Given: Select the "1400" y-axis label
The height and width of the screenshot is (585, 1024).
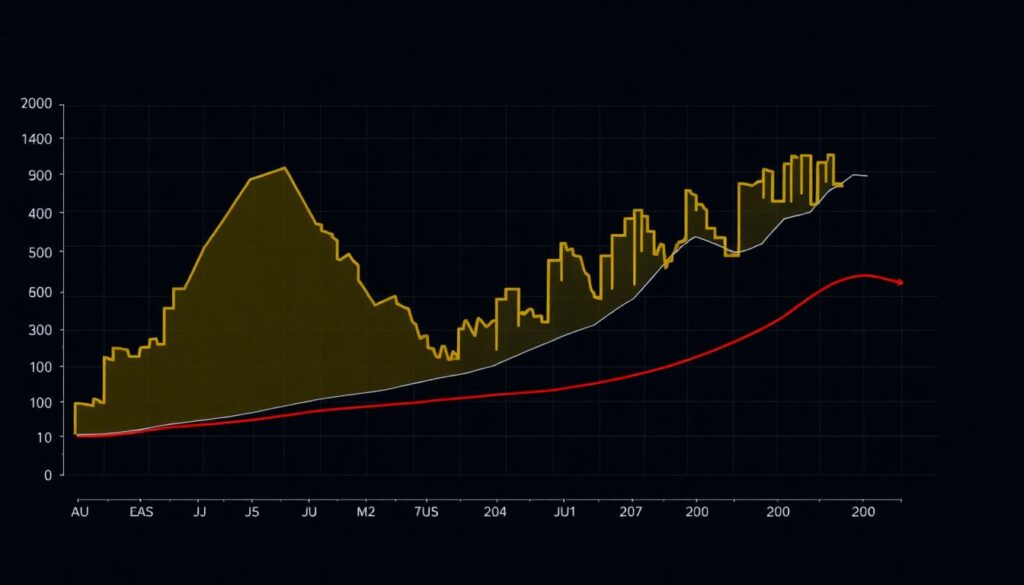Looking at the screenshot, I should pyautogui.click(x=35, y=139).
